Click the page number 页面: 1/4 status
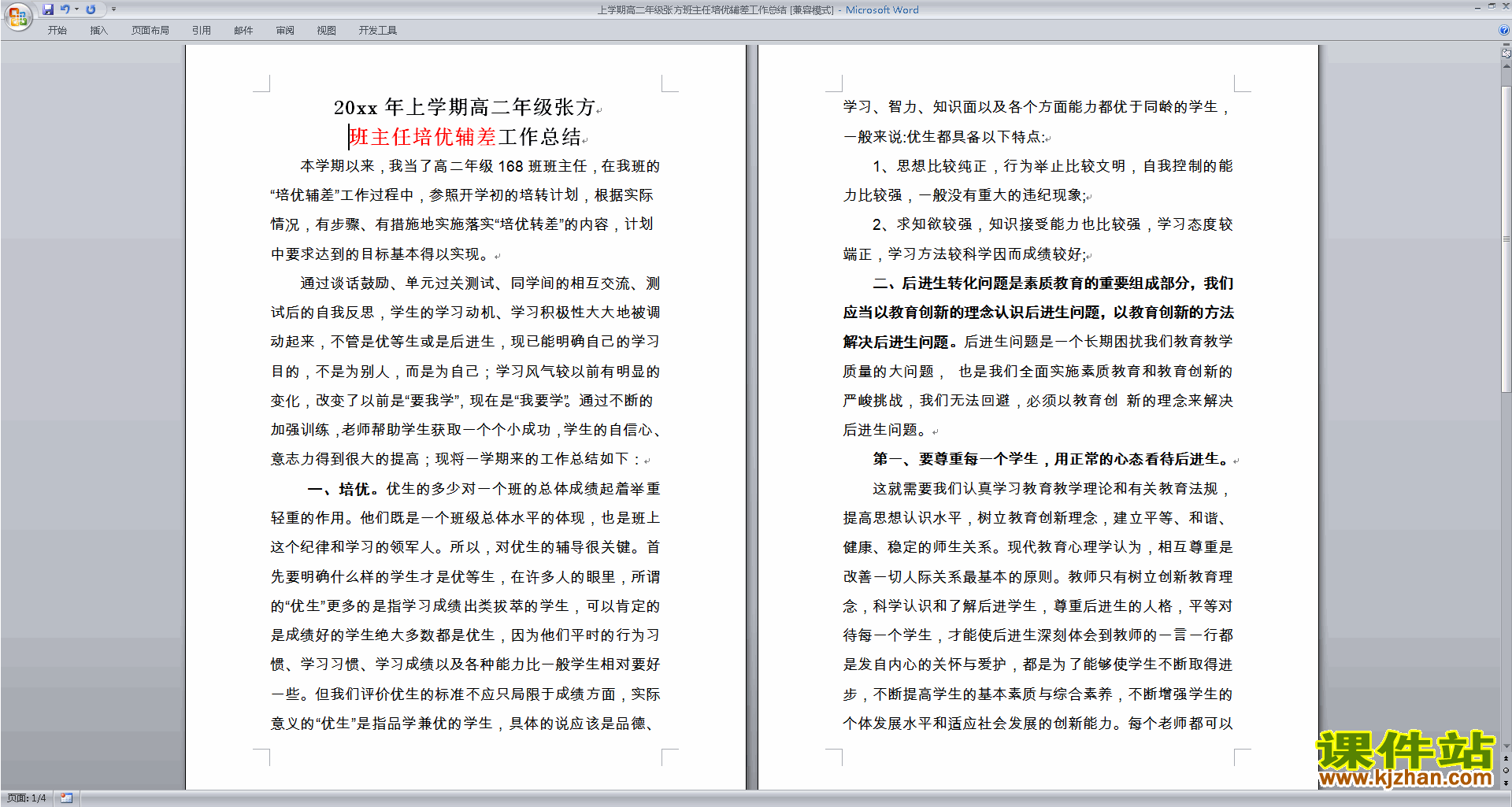Viewport: 1512px width, 807px height. (27, 798)
